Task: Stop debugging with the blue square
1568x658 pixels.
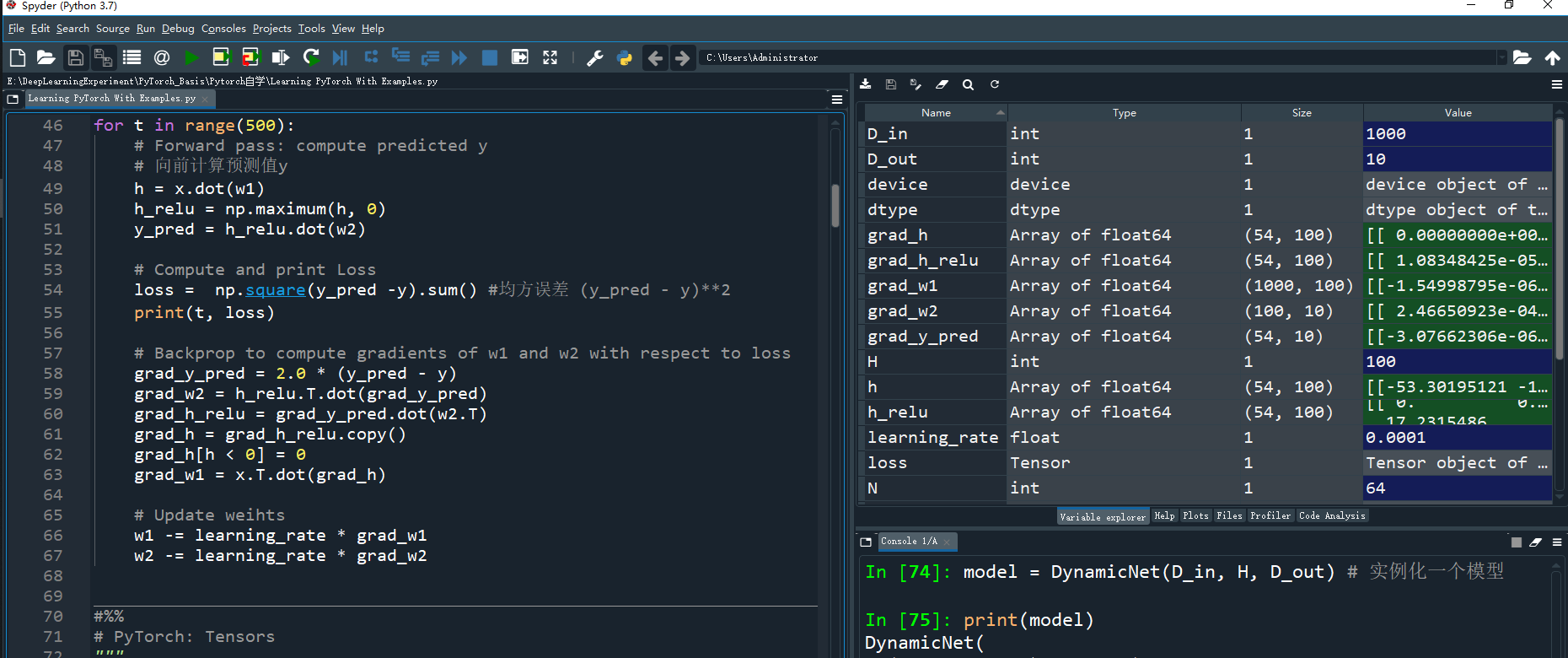Action: click(489, 57)
